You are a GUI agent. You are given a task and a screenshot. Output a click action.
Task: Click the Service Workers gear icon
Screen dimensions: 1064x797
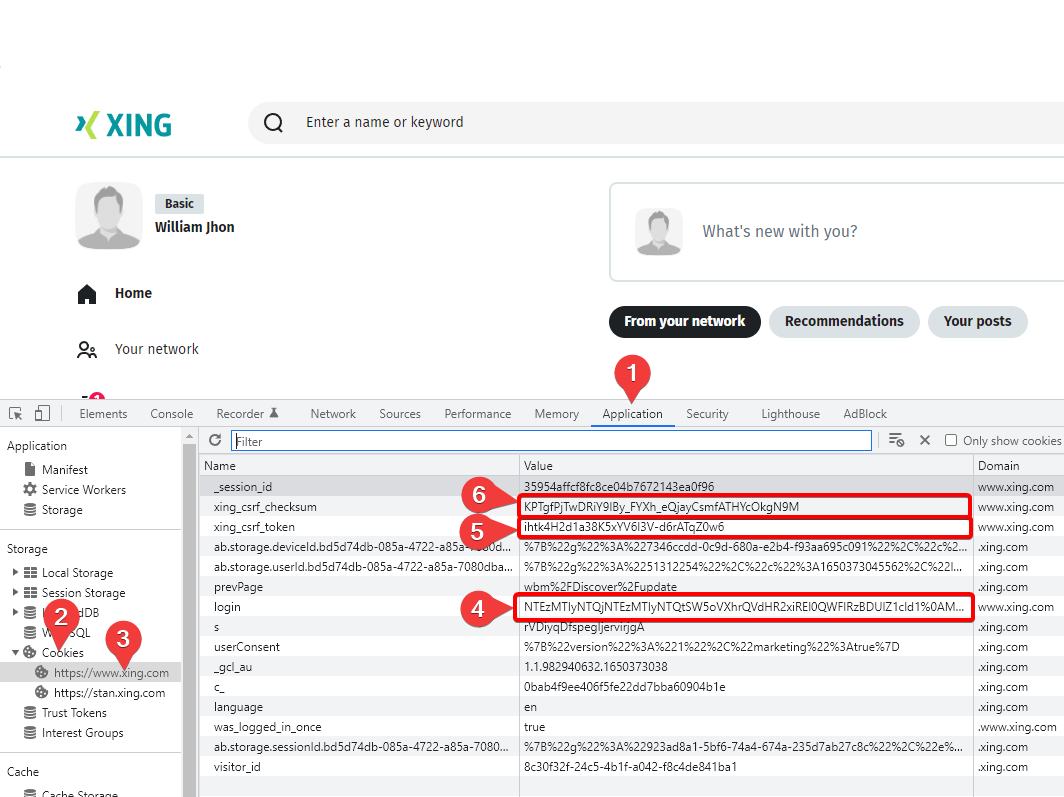pyautogui.click(x=30, y=489)
